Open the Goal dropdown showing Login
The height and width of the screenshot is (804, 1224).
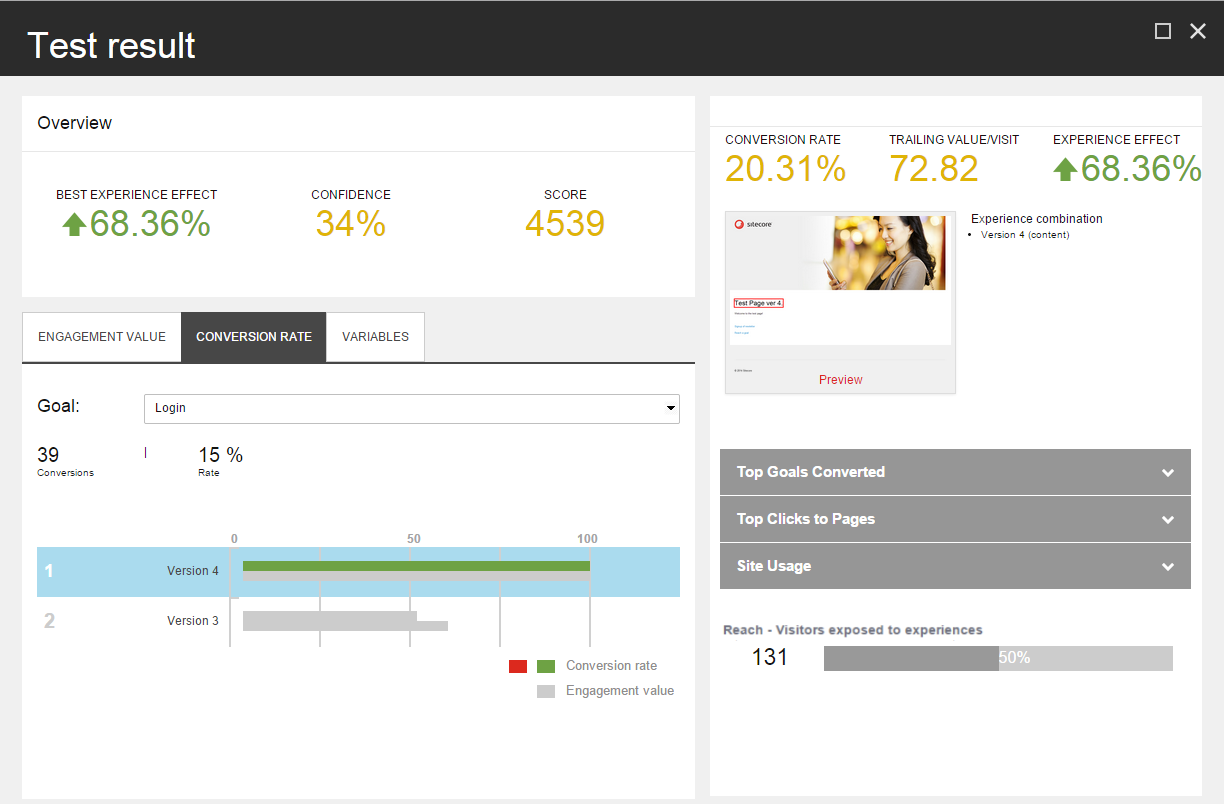pos(412,408)
